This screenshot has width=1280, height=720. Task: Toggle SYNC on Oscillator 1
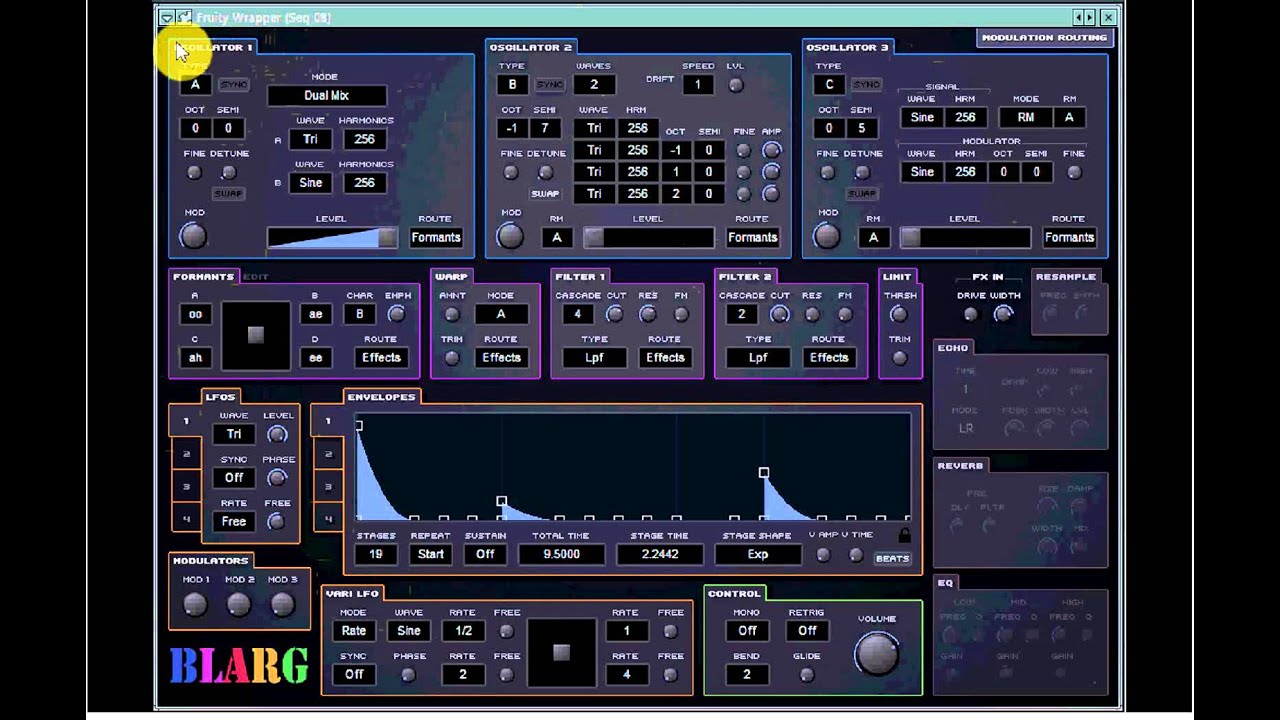point(233,85)
